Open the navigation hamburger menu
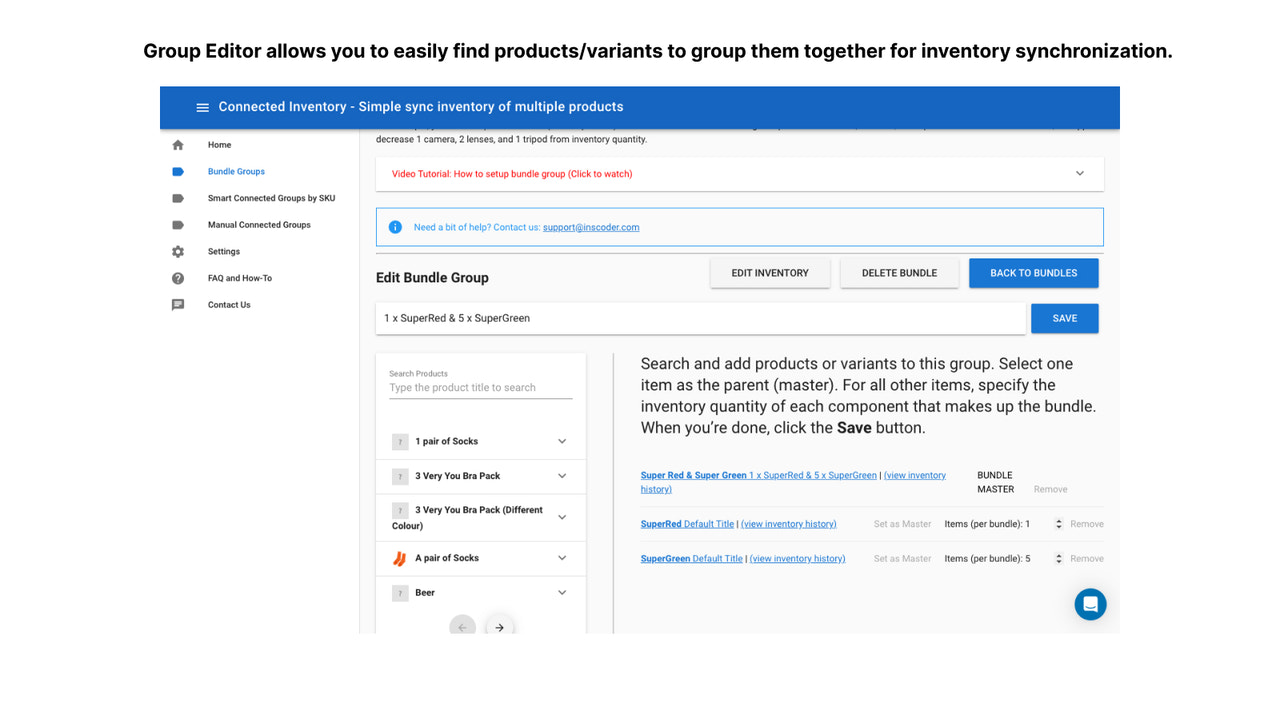This screenshot has width=1280, height=720. coord(203,107)
